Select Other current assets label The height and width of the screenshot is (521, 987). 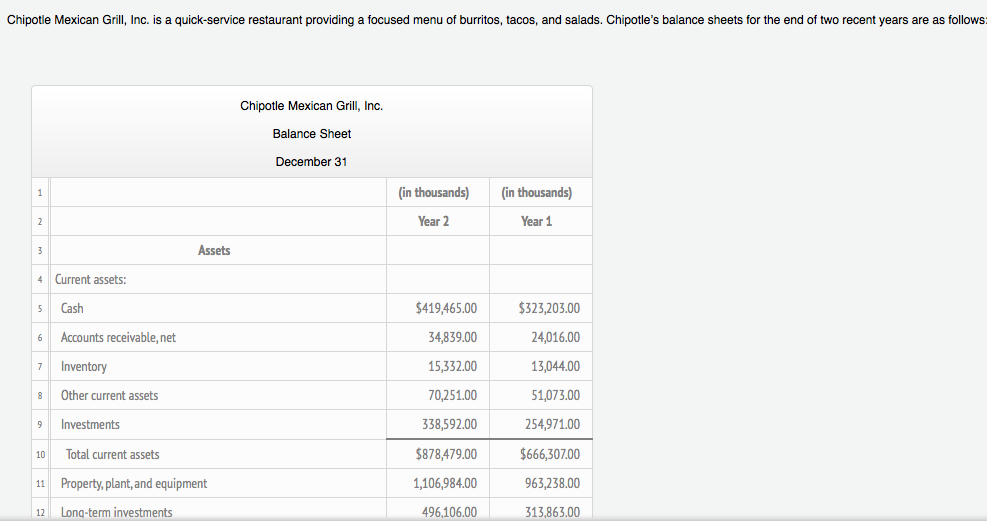pyautogui.click(x=110, y=395)
